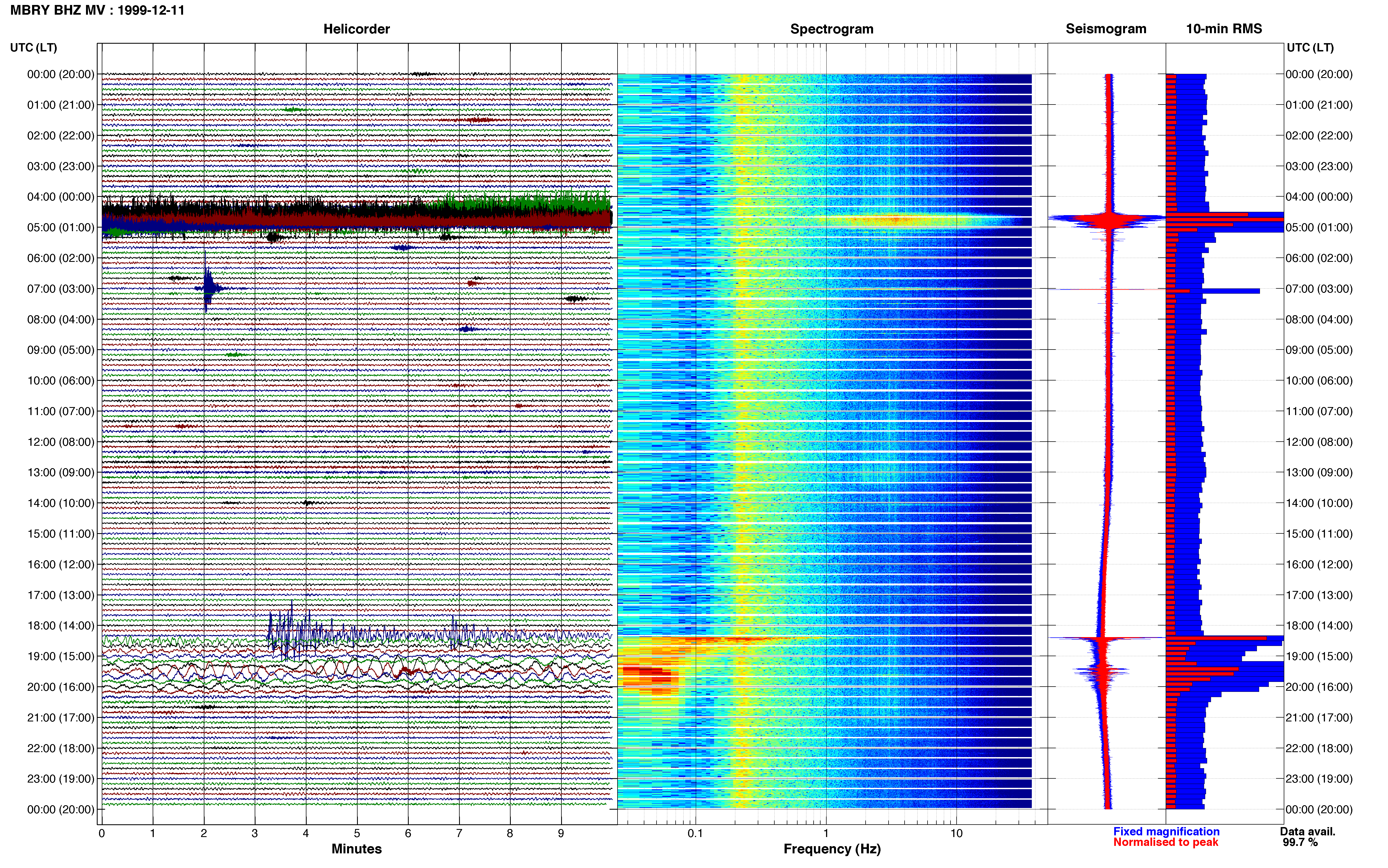Click the Normalised to peak legend text
Viewport: 1388px width, 868px height.
pyautogui.click(x=1165, y=842)
